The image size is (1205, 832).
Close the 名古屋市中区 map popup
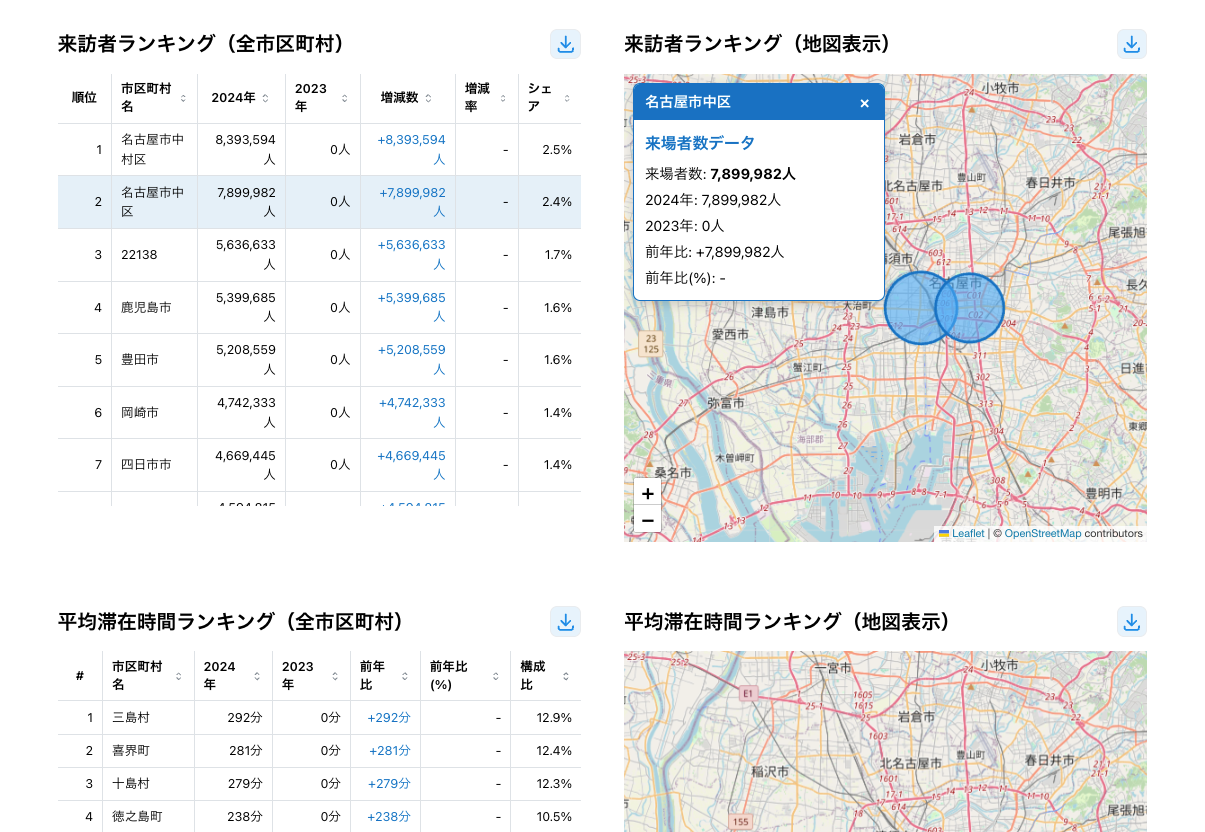(x=864, y=102)
